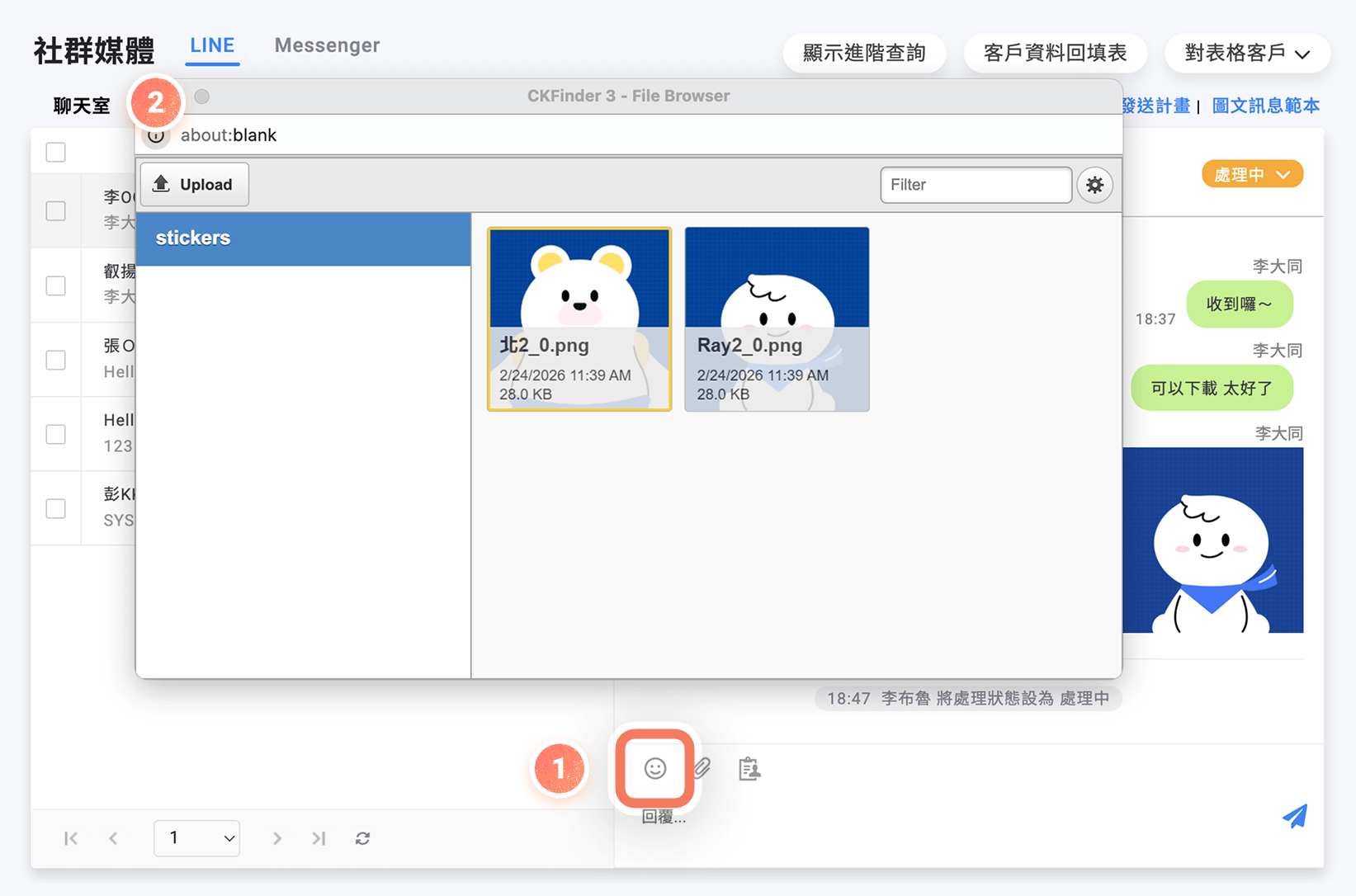Open the 圖文訊息範本 link

(x=1266, y=106)
